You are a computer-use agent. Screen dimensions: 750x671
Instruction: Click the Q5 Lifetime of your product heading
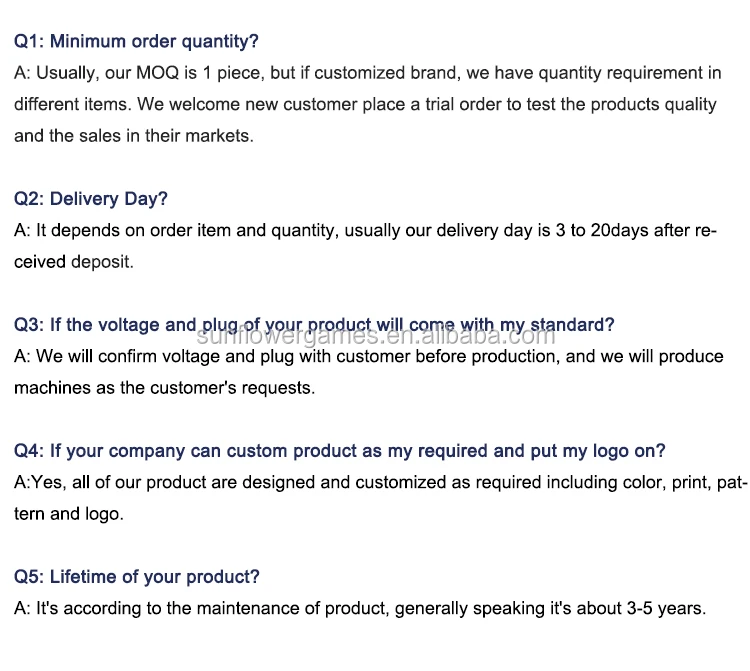click(x=137, y=577)
